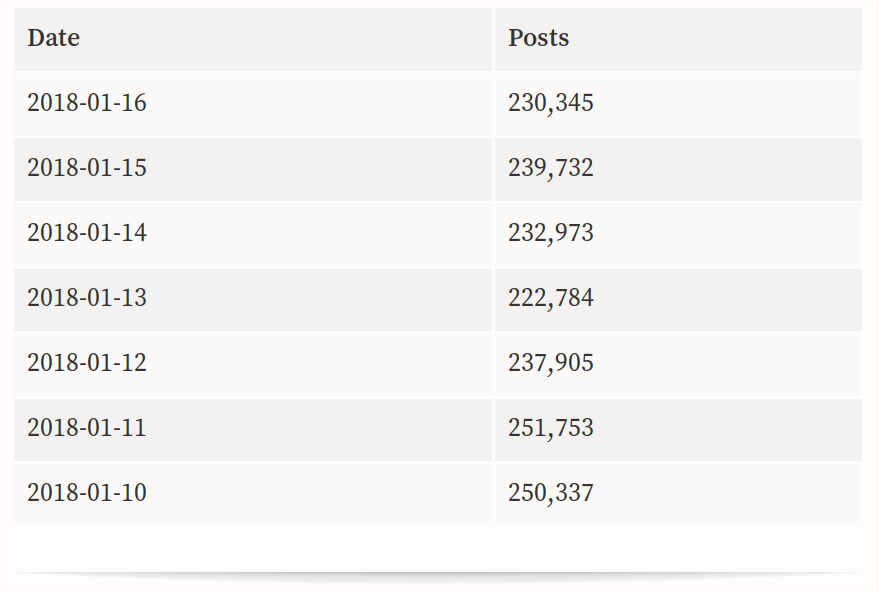Select the 2018-01-14 date cell

tap(253, 234)
